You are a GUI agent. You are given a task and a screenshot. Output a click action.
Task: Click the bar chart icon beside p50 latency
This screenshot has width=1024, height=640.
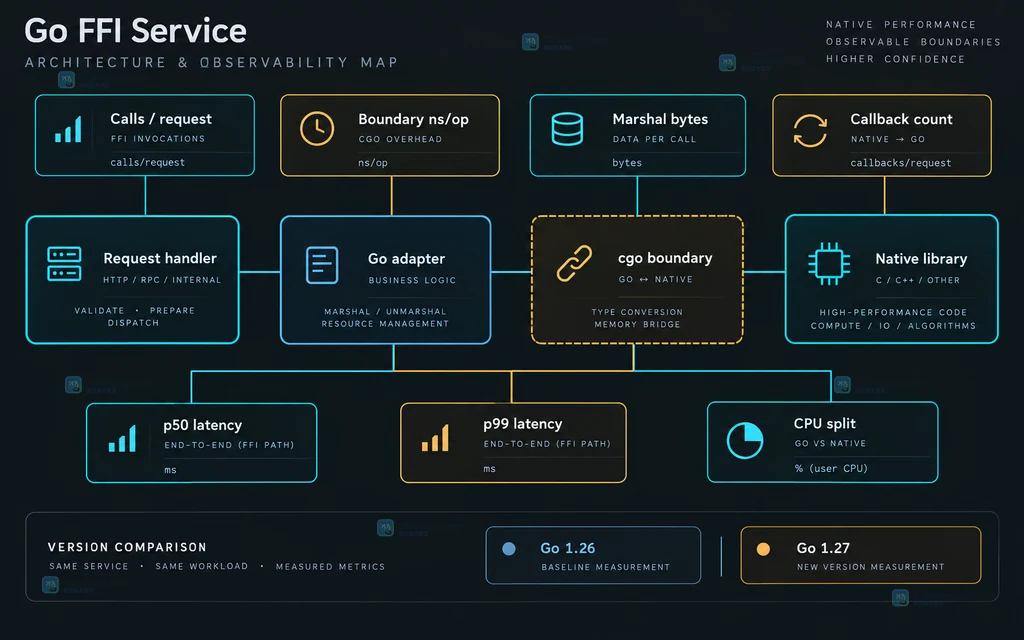122,438
